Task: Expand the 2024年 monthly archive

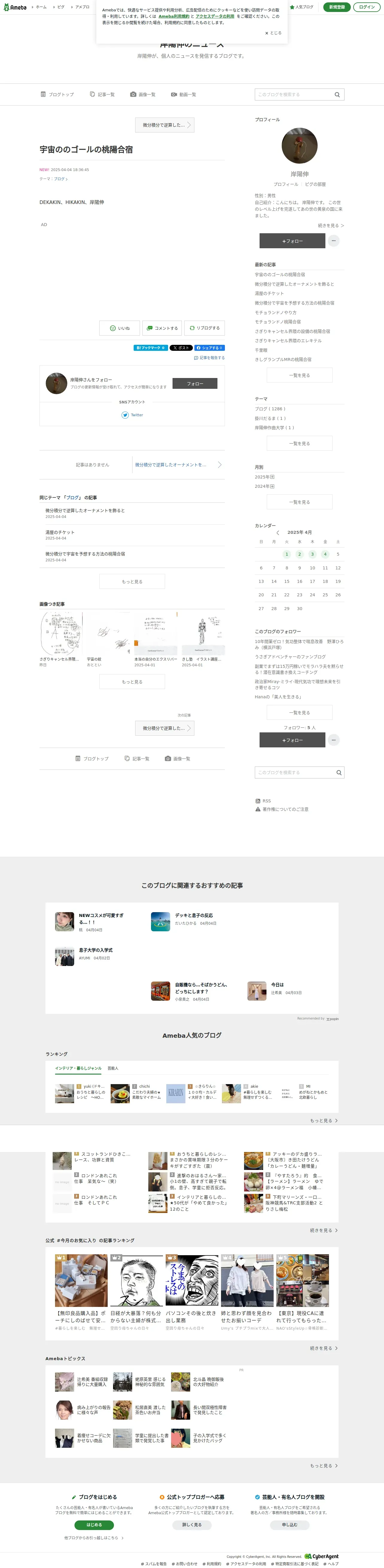Action: pos(264,486)
